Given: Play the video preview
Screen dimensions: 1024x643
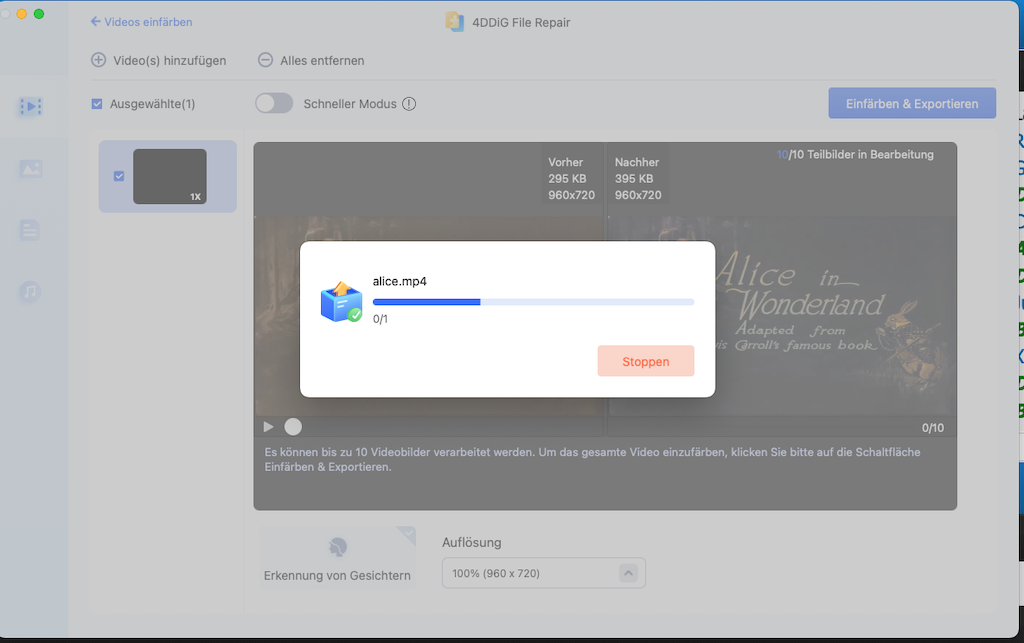Looking at the screenshot, I should 268,427.
